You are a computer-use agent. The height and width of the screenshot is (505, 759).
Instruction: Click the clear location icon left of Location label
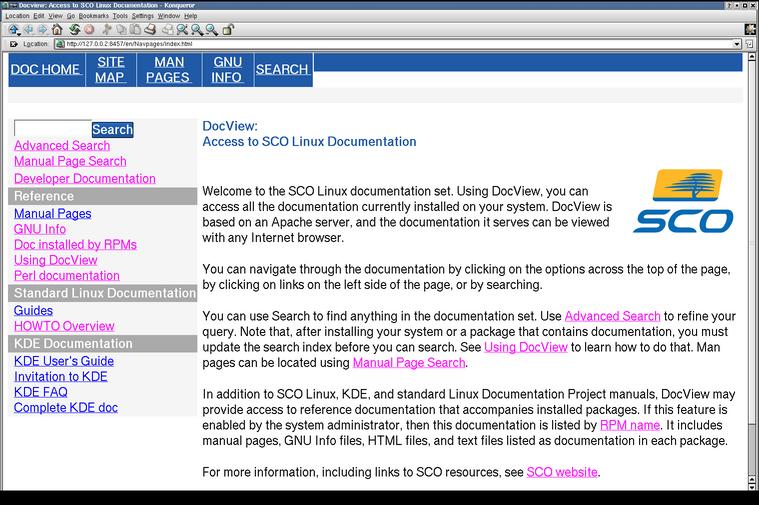[x=13, y=44]
